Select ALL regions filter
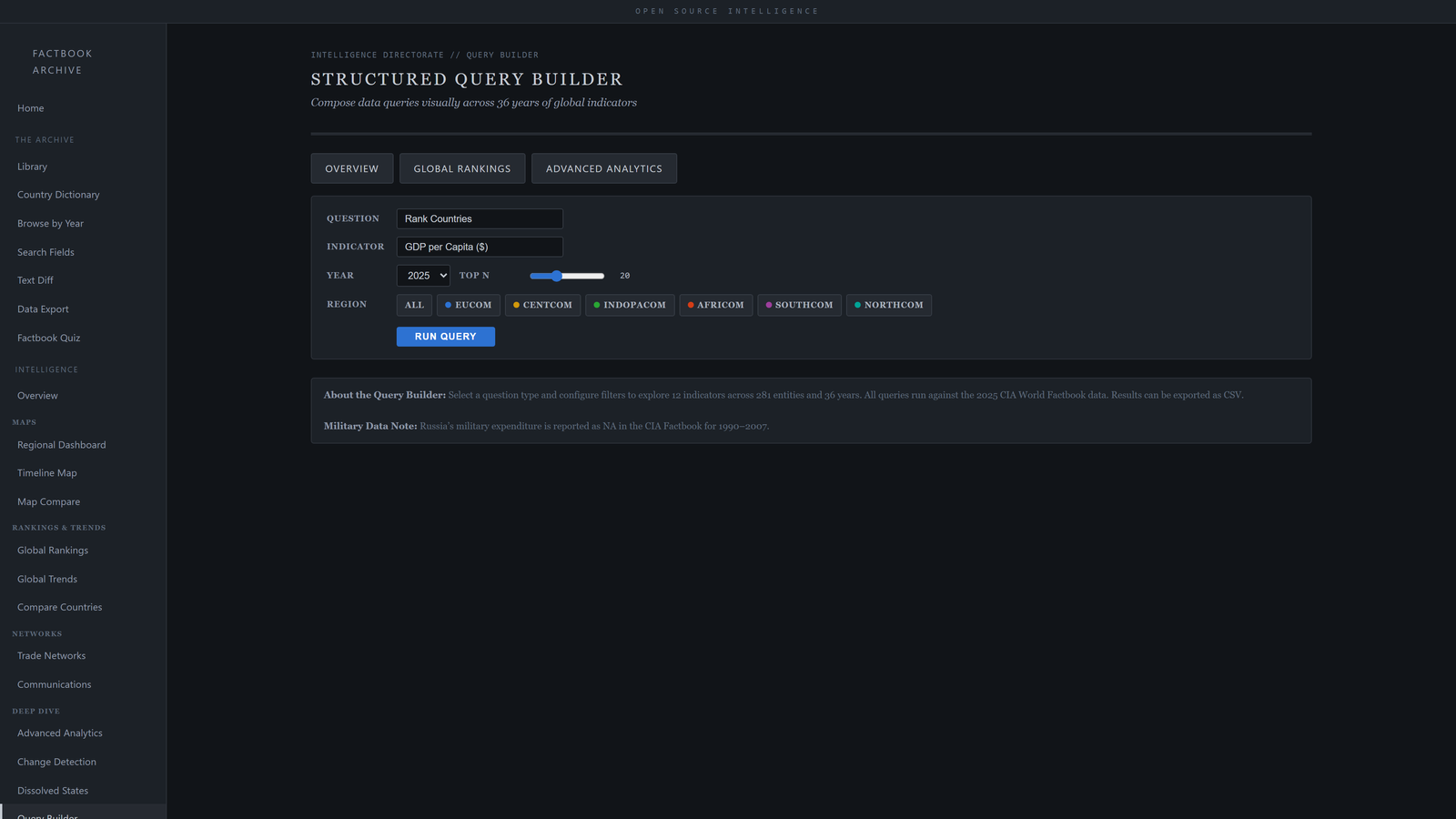The width and height of the screenshot is (1456, 819). pyautogui.click(x=414, y=305)
